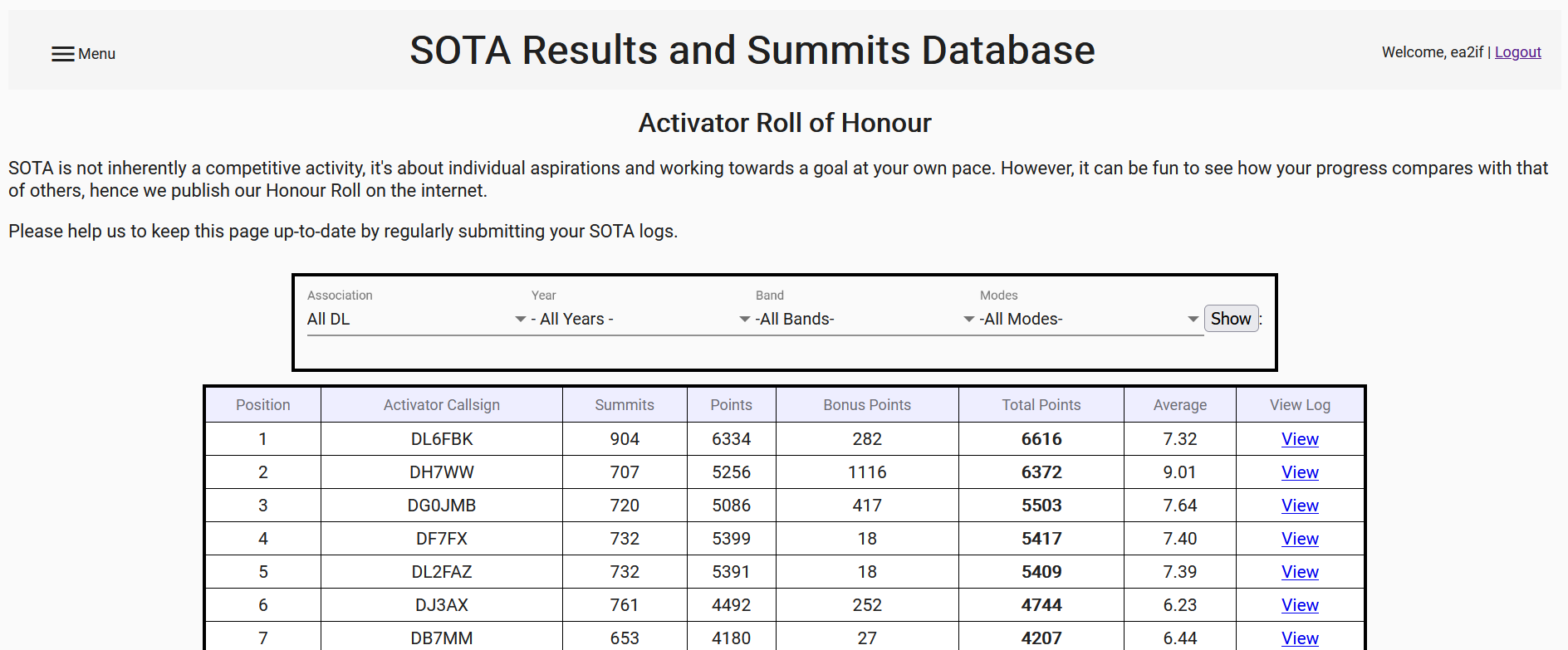View log for DF7FX

coord(1300,539)
